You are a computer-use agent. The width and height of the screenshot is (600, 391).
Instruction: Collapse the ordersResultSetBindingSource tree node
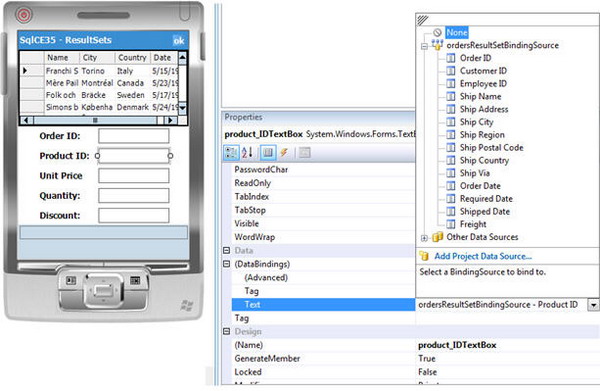click(x=424, y=46)
